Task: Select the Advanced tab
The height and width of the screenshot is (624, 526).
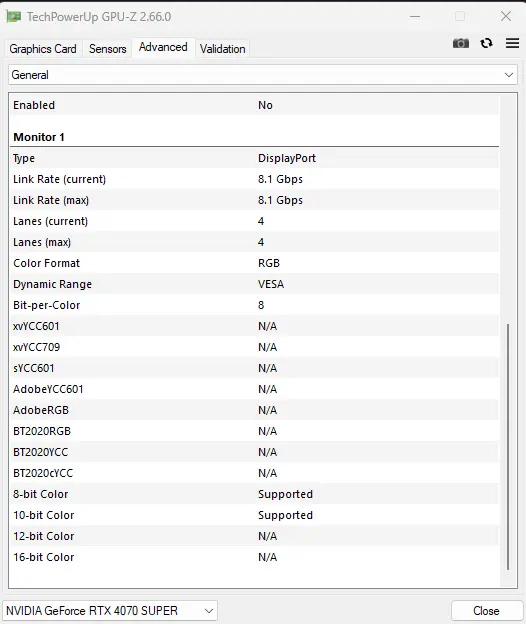Action: [163, 47]
